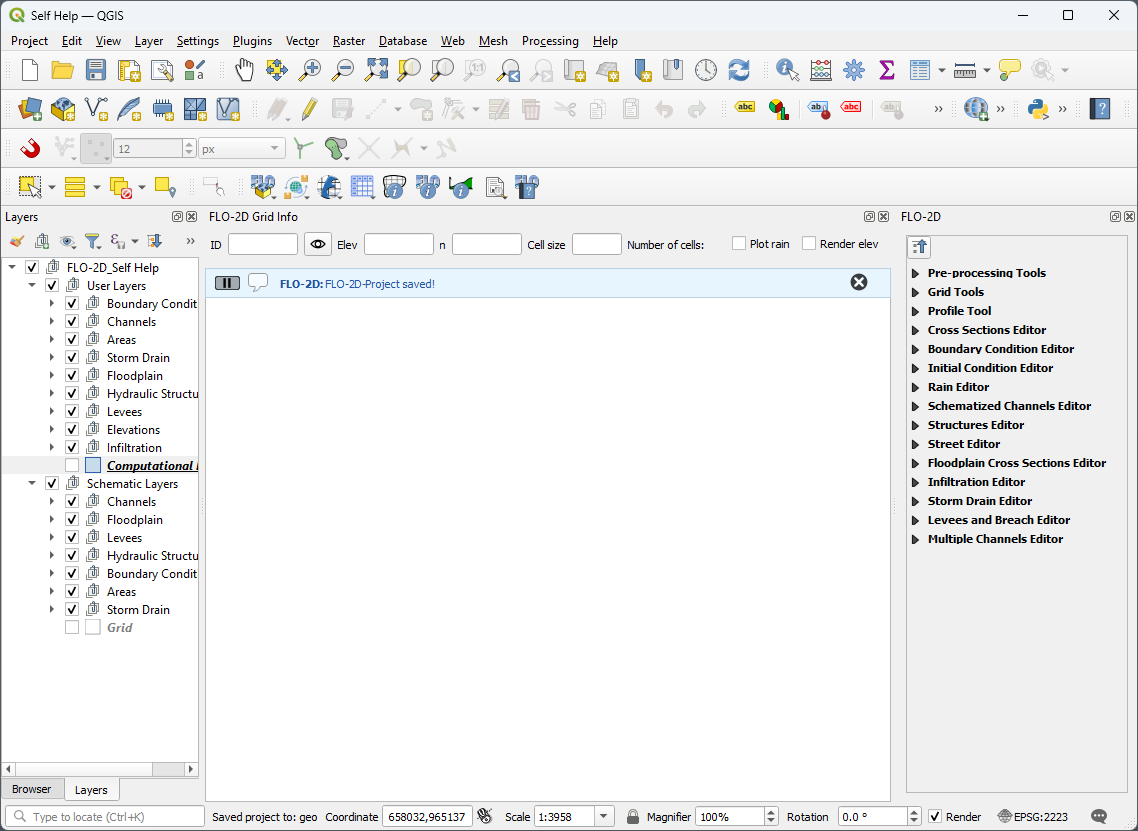
Task: Uncheck the Infiltration layer visibility
Action: (x=72, y=448)
